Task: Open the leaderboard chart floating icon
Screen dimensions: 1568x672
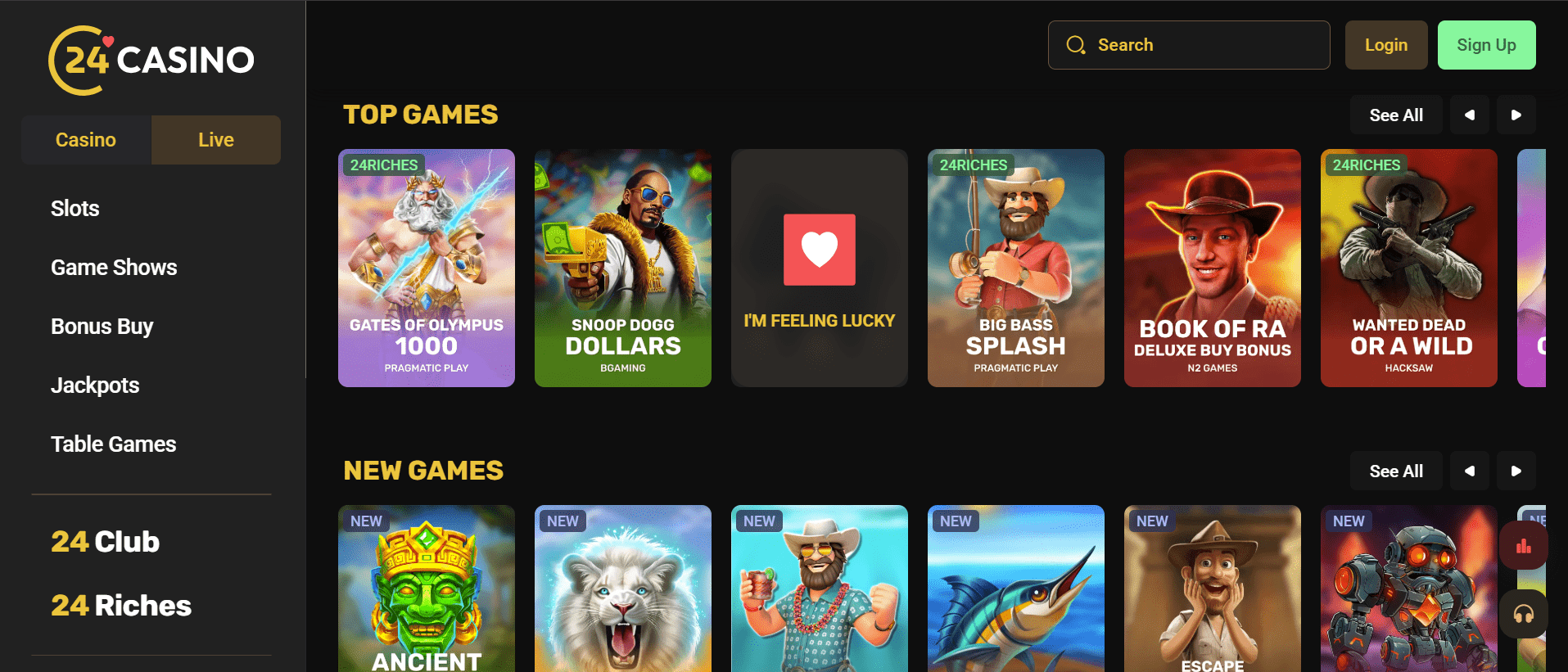Action: [1524, 546]
